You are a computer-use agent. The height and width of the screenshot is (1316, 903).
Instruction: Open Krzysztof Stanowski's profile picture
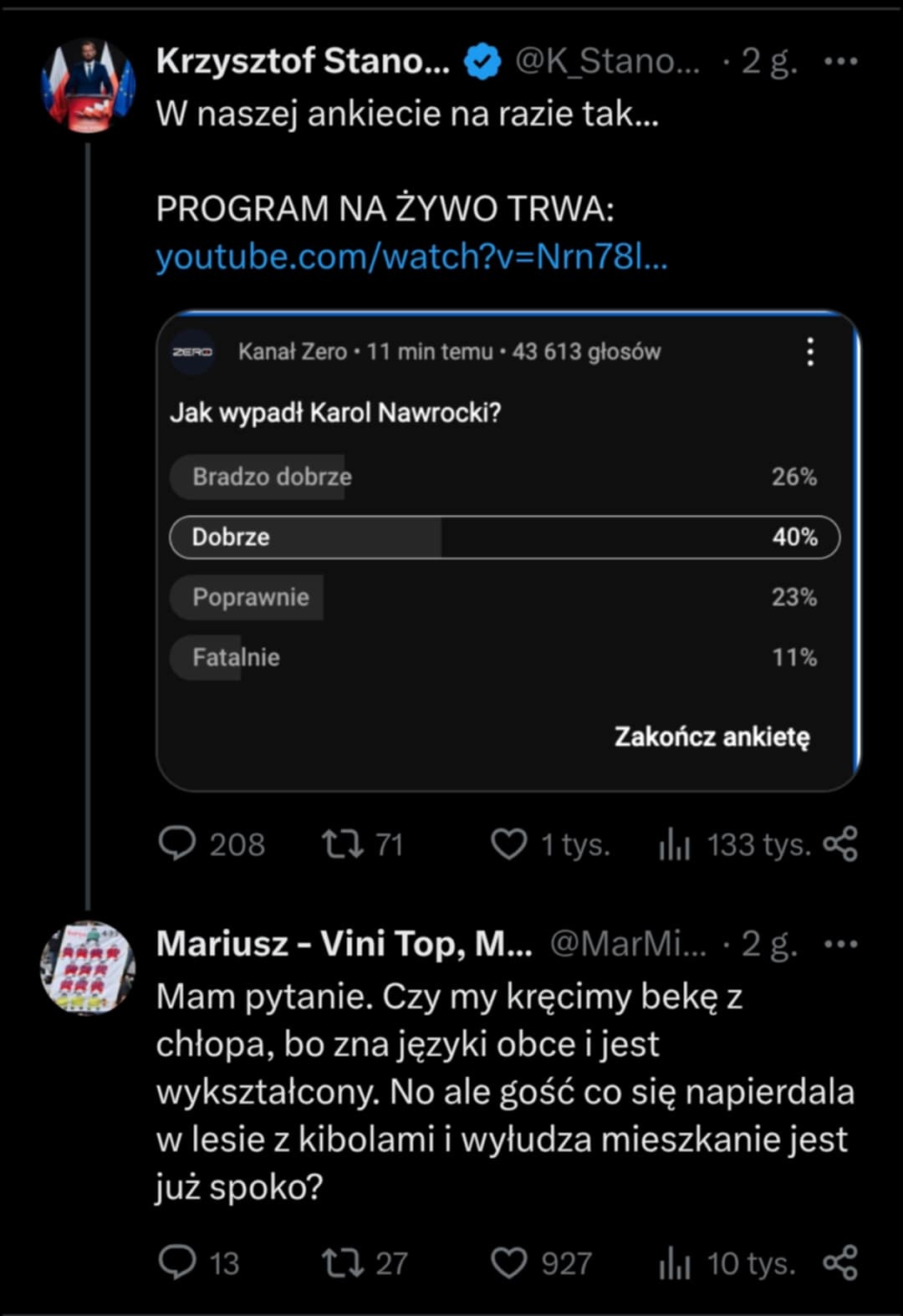(88, 84)
